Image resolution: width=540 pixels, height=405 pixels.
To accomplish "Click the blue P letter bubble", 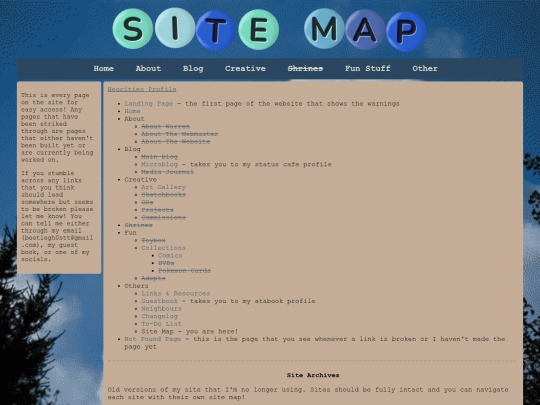I will tap(406, 31).
